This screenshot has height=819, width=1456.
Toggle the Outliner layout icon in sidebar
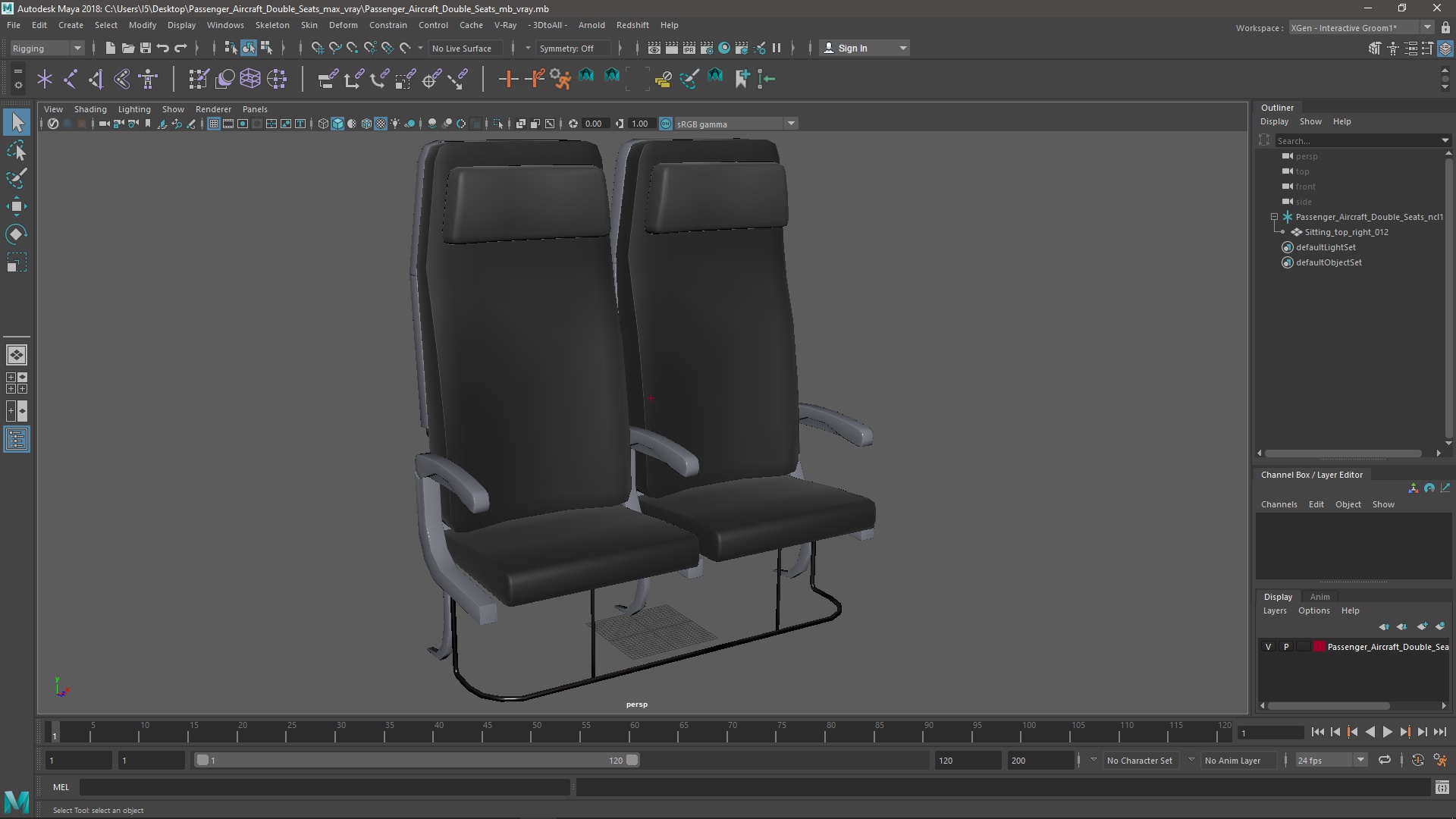[x=17, y=439]
